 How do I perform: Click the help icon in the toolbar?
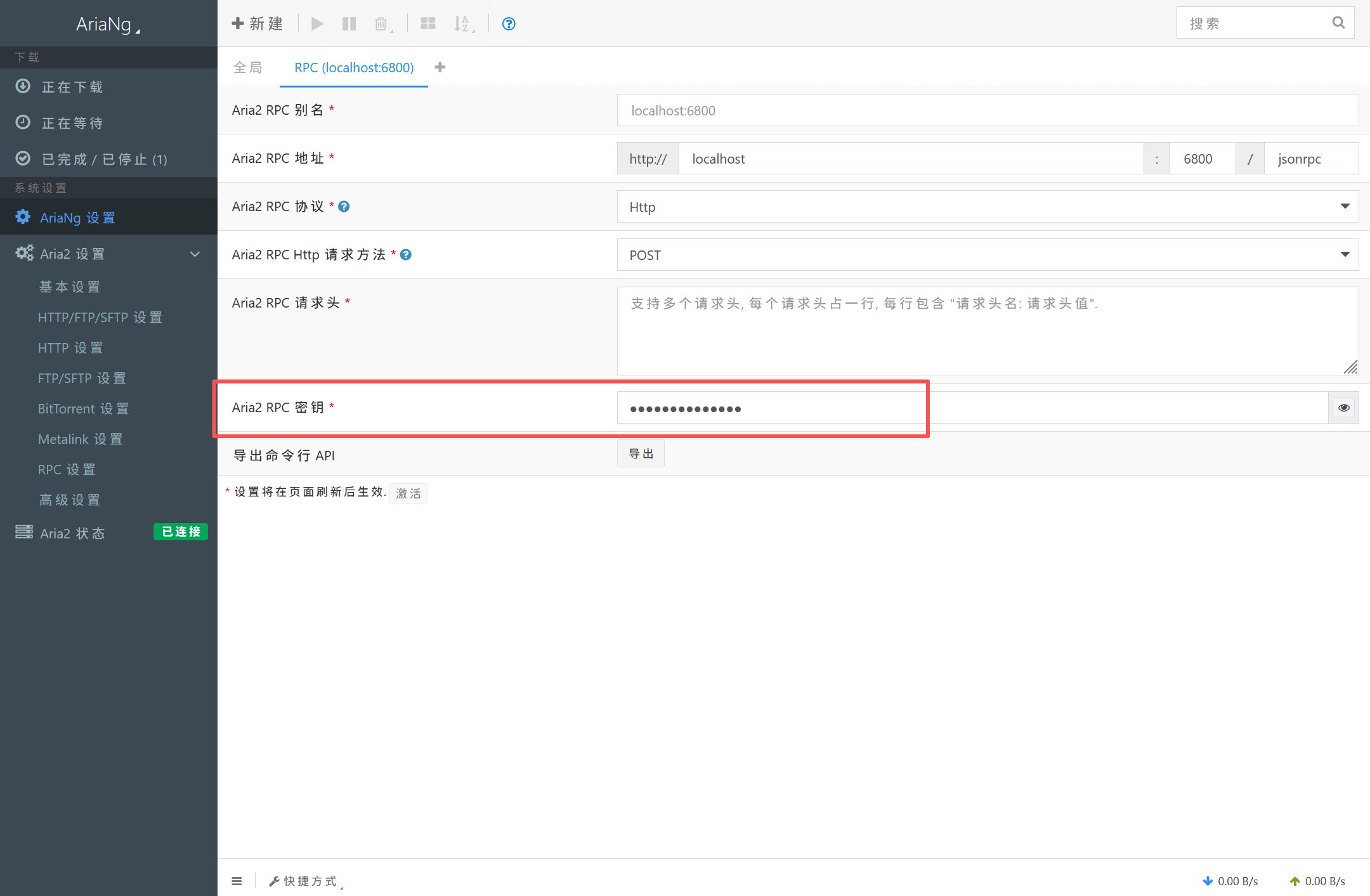[x=508, y=23]
